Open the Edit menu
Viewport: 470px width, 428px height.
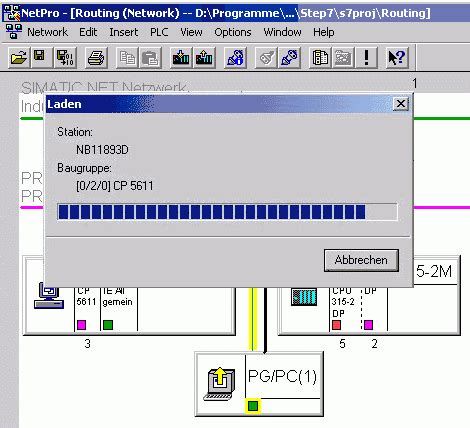click(88, 32)
